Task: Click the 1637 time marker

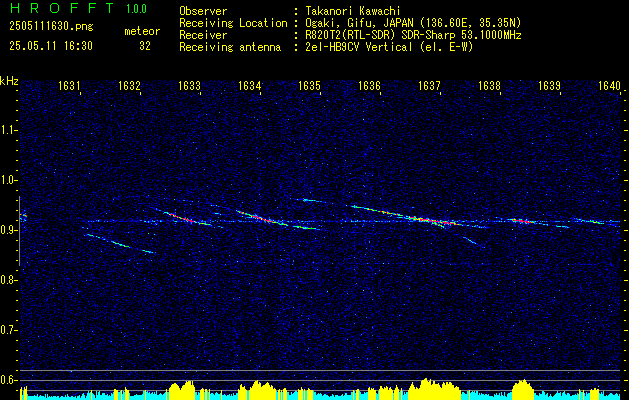Action: coord(429,85)
